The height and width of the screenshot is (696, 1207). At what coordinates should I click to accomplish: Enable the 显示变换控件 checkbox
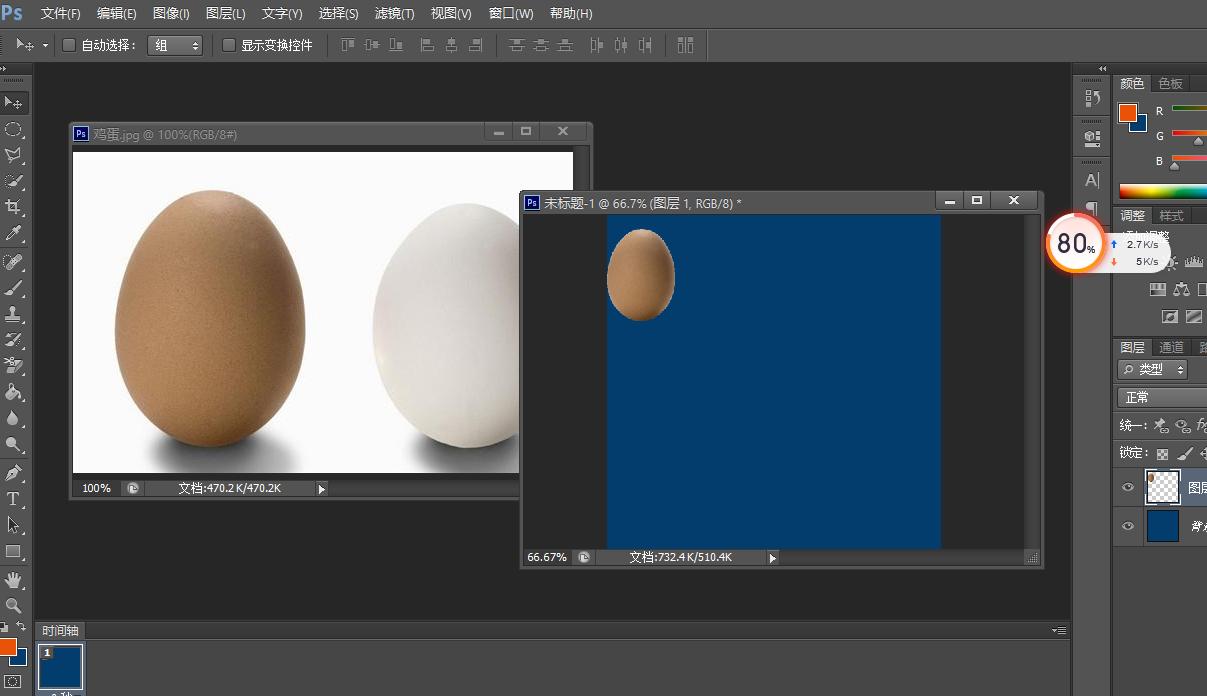pyautogui.click(x=229, y=45)
